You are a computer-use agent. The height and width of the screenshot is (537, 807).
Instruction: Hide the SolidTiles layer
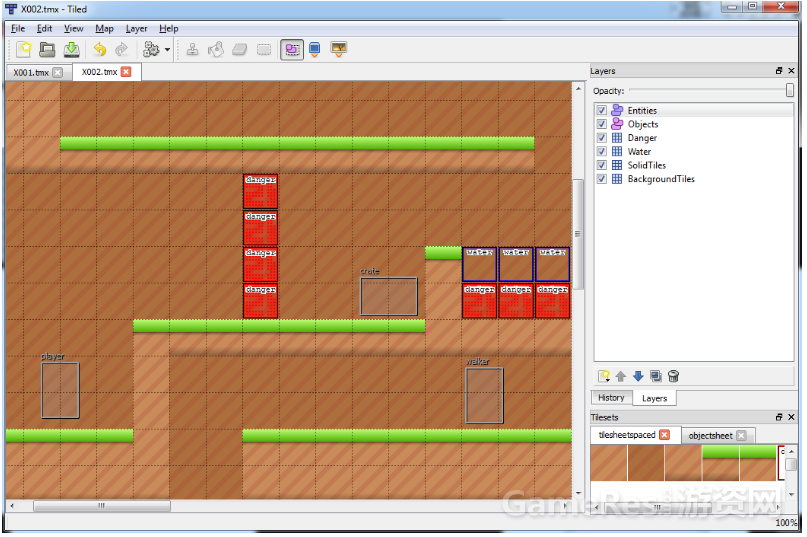point(602,165)
